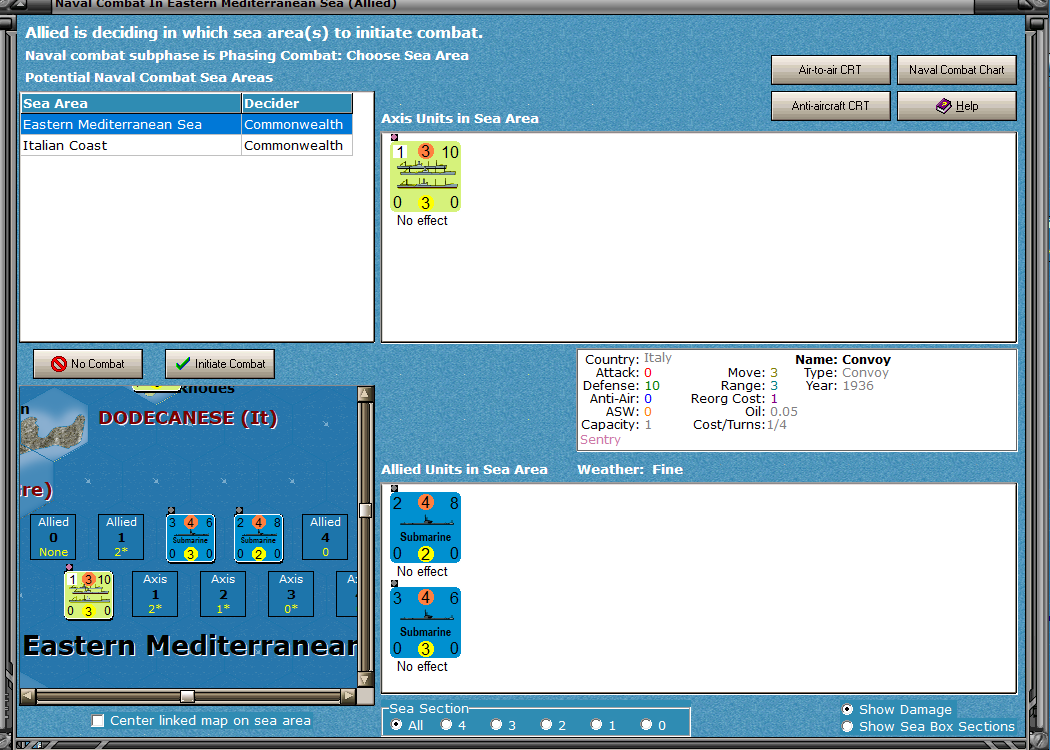Open the Anti-aircraft CRT chart

(x=830, y=106)
